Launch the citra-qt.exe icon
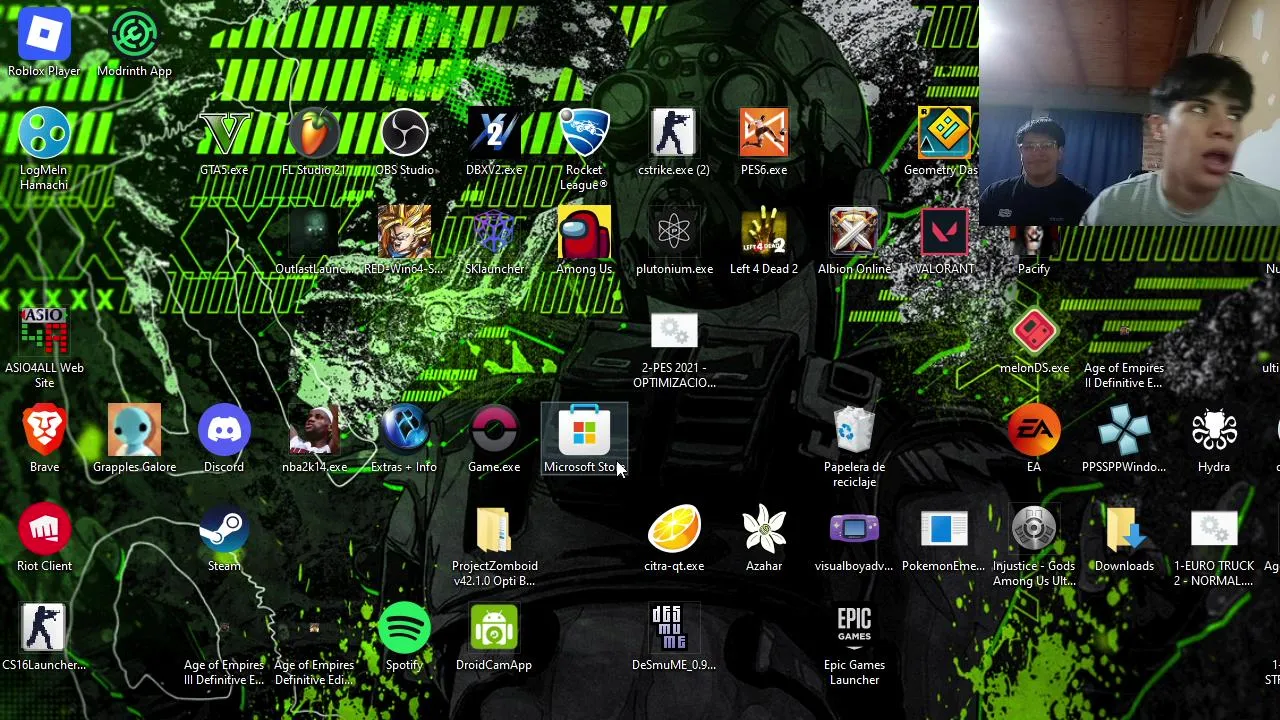 [x=674, y=529]
